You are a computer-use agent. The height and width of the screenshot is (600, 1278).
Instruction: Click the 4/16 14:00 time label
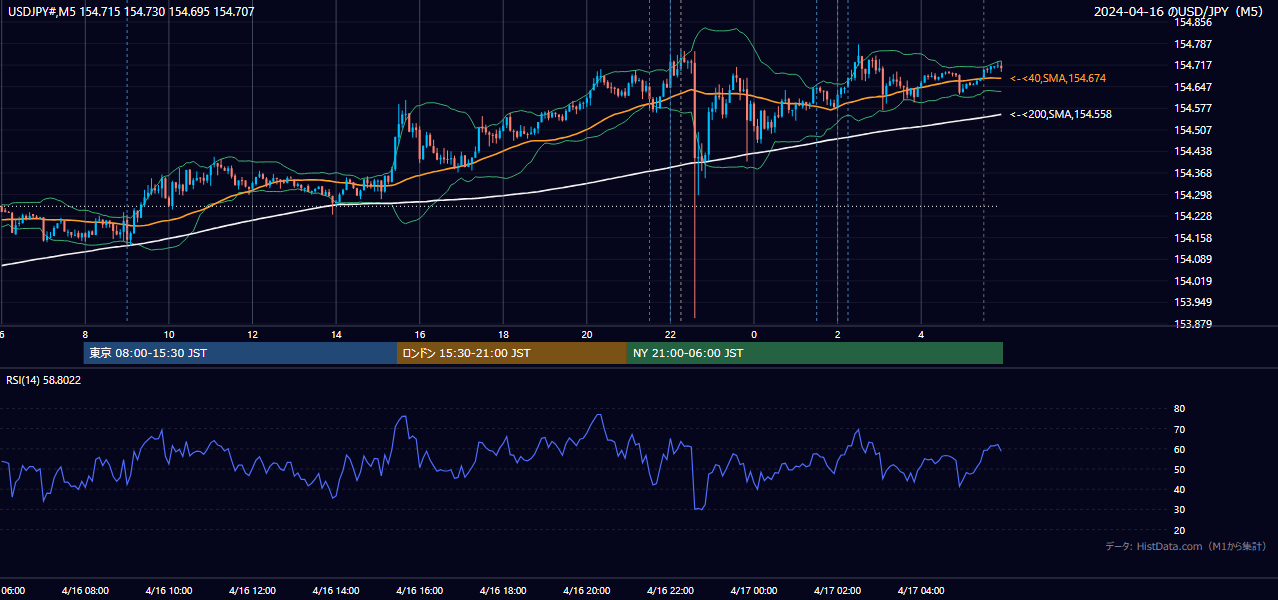[335, 591]
